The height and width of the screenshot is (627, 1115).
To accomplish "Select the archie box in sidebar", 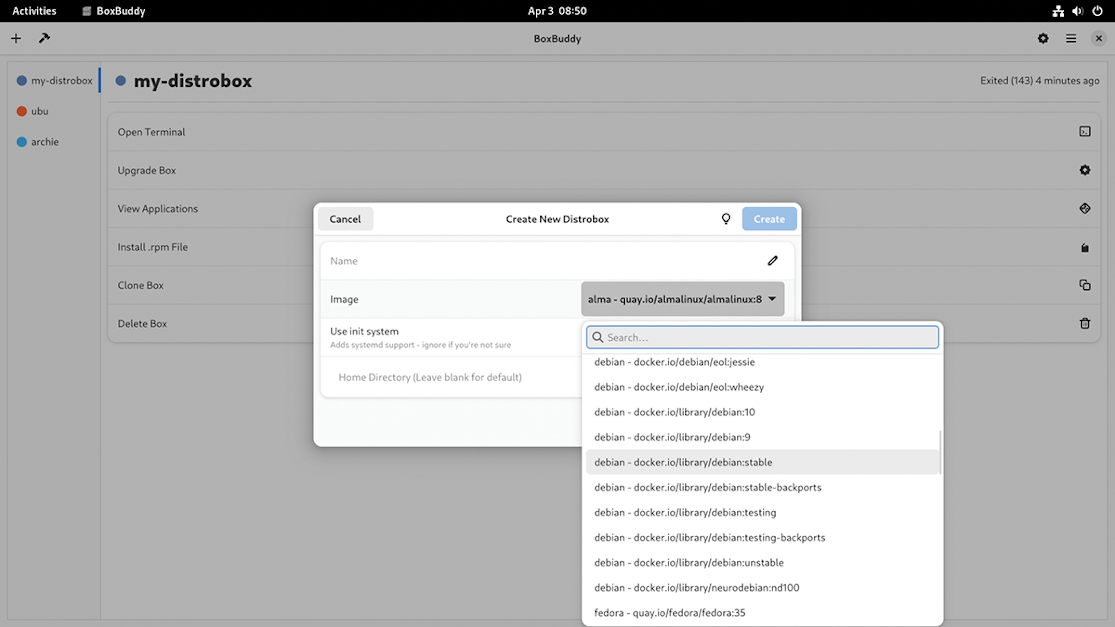I will 55,141.
